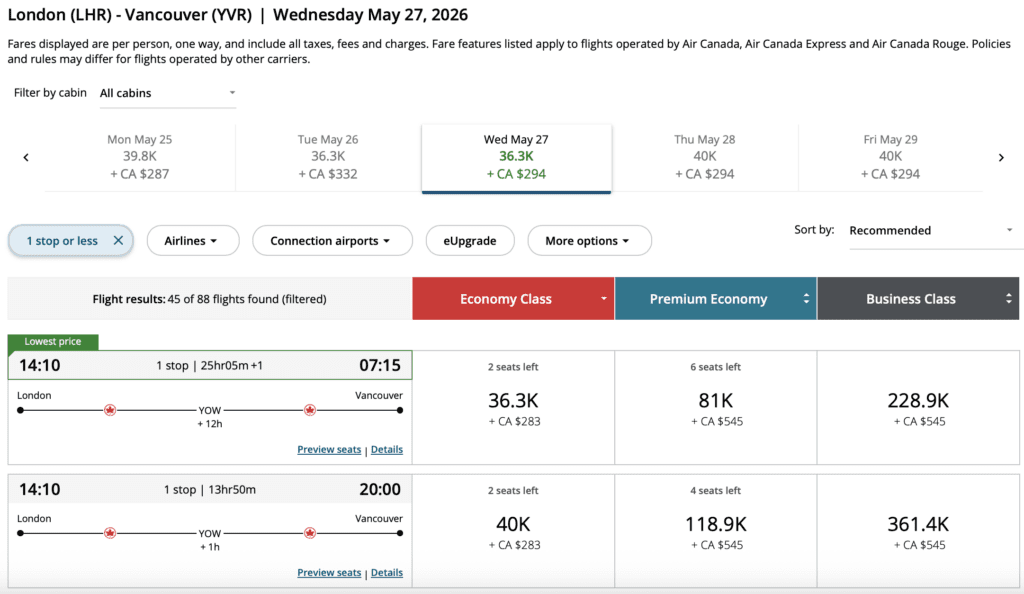1024x594 pixels.
Task: Choose the 36.3K Economy fare
Action: tap(514, 407)
